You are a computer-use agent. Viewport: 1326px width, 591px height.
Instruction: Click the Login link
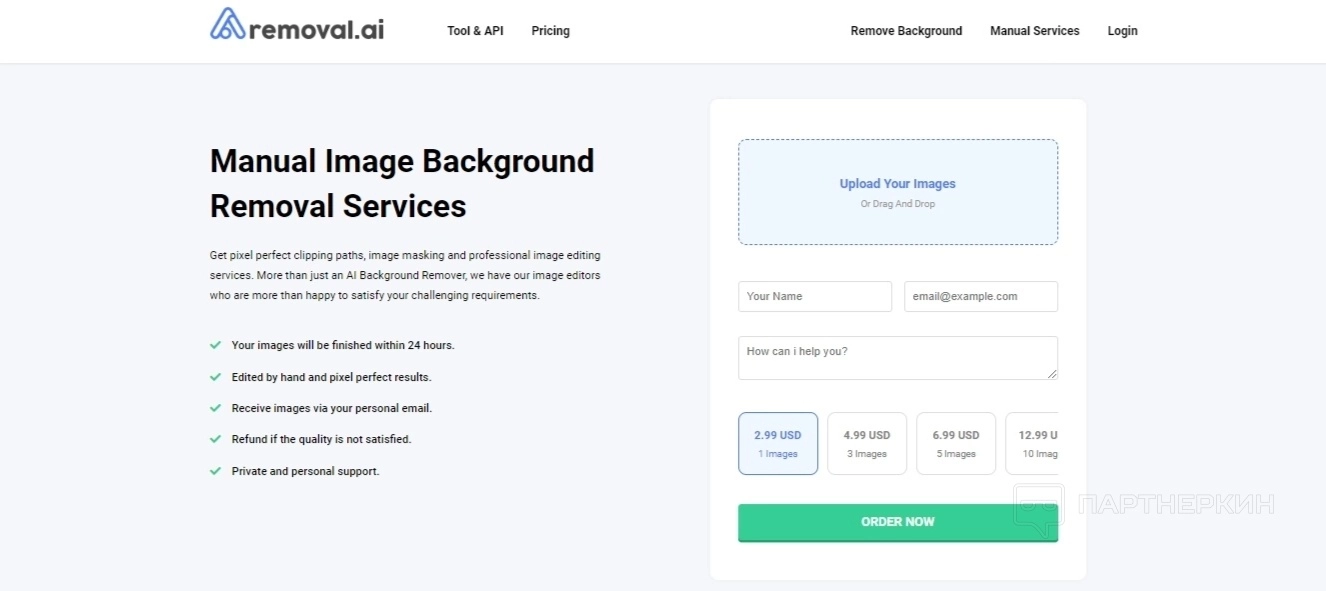coord(1122,31)
